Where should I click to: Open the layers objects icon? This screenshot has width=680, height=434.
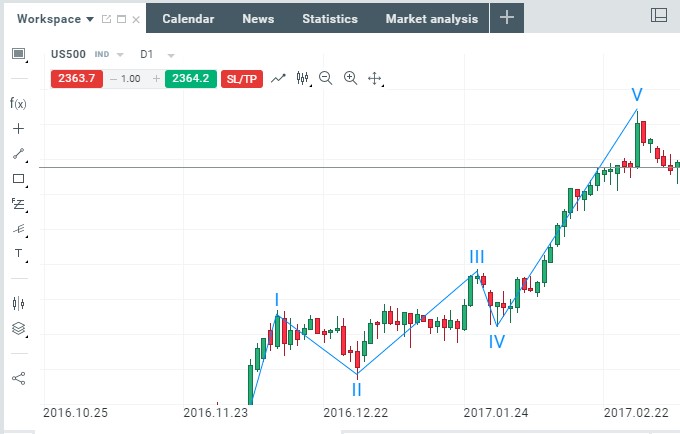[18, 329]
